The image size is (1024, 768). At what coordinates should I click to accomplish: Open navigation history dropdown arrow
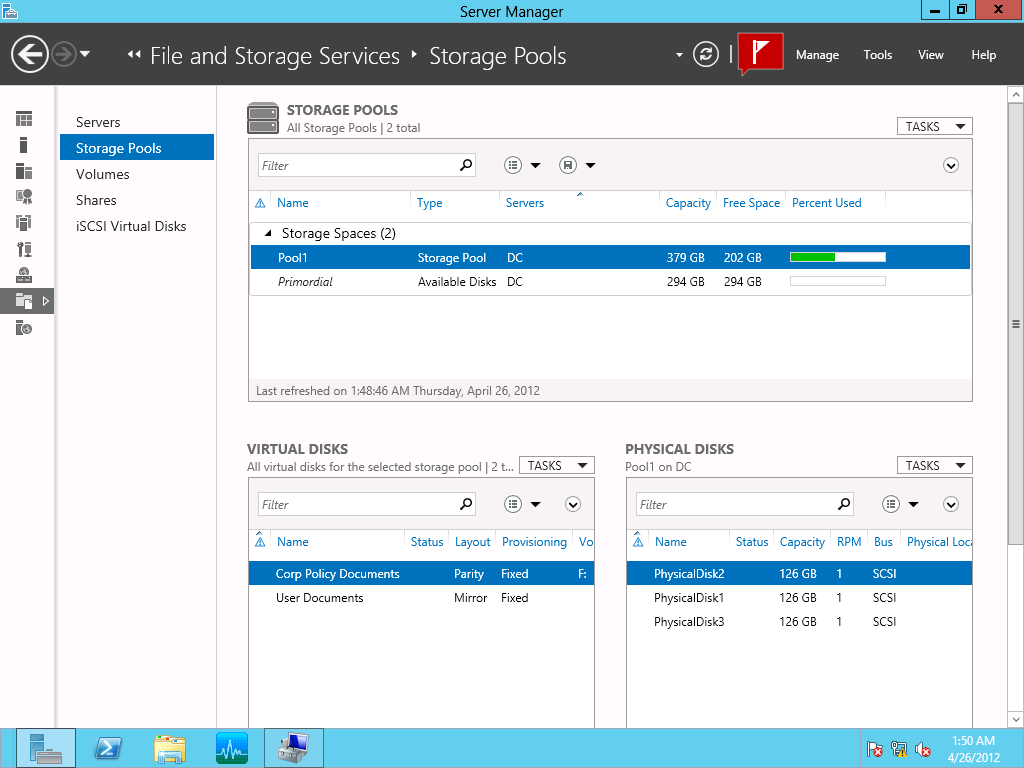(85, 54)
